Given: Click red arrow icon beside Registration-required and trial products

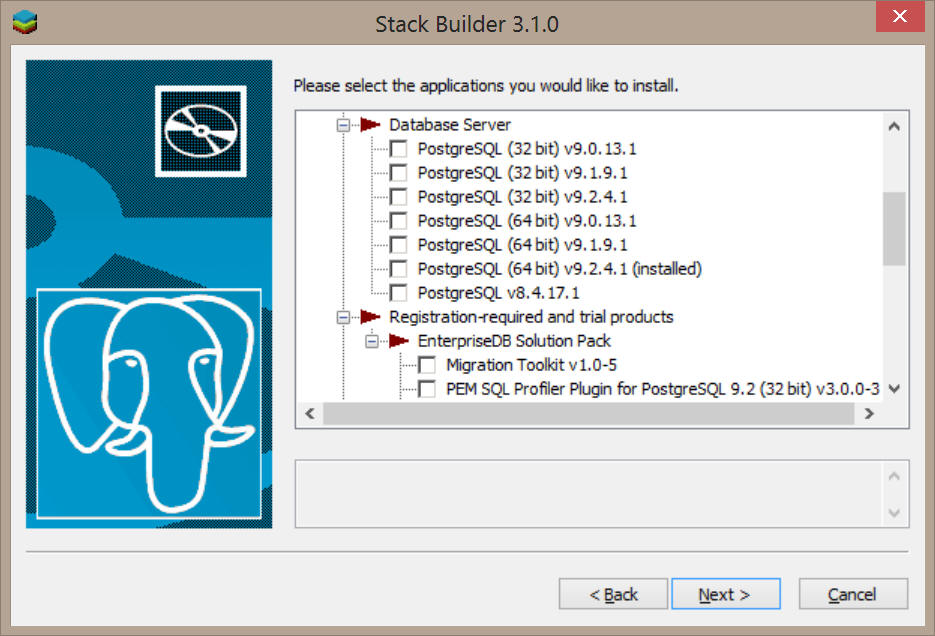Looking at the screenshot, I should click(370, 317).
